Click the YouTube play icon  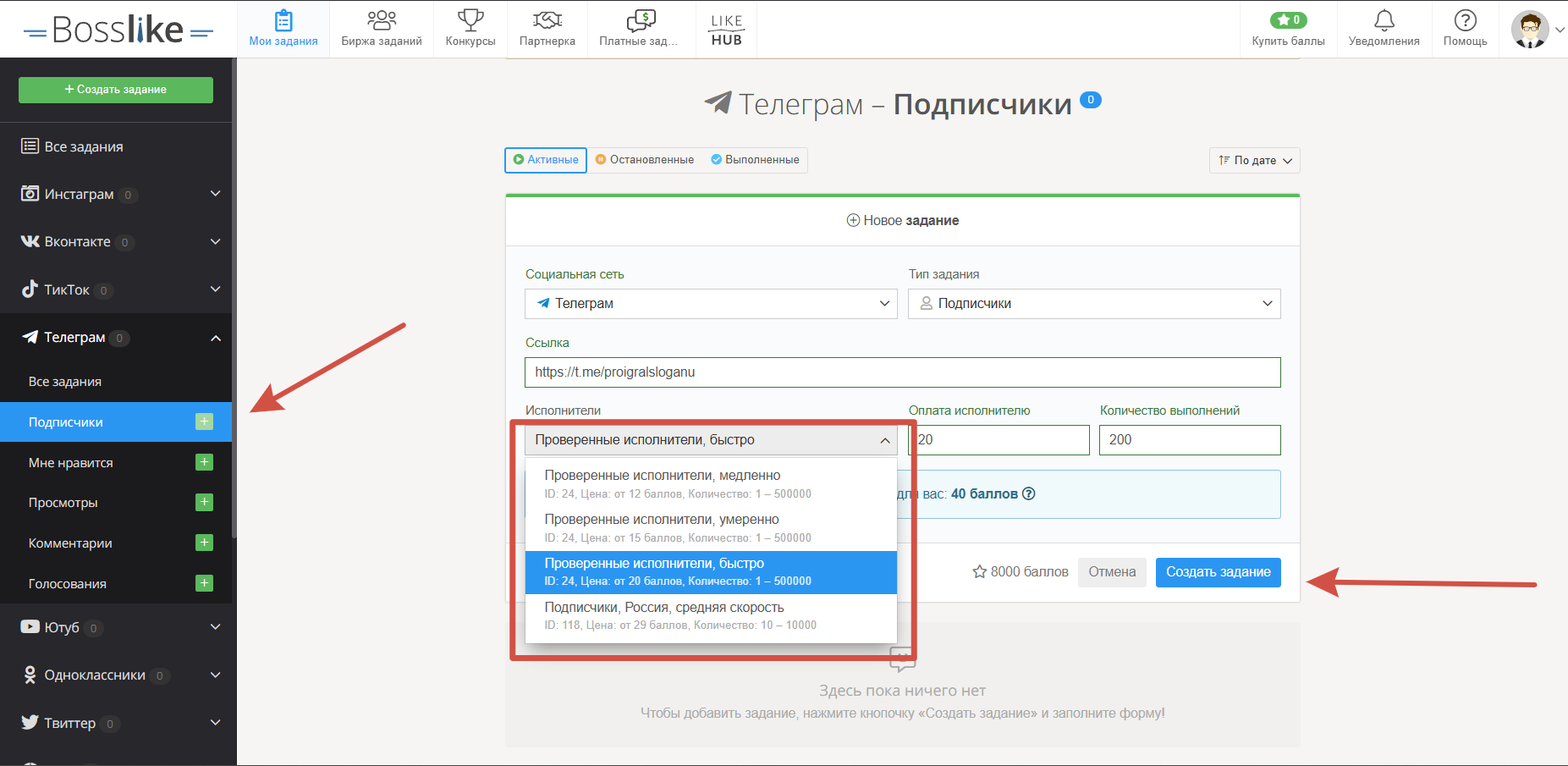point(30,627)
